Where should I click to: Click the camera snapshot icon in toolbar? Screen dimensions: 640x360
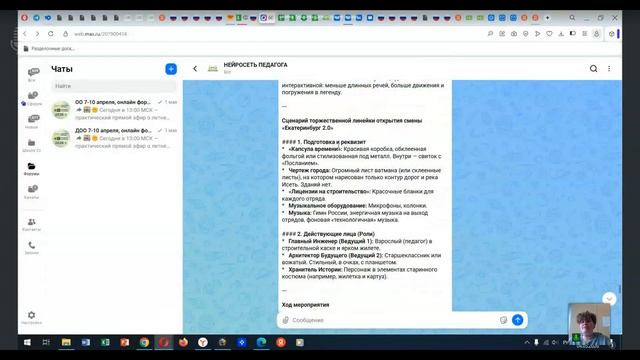[514, 34]
